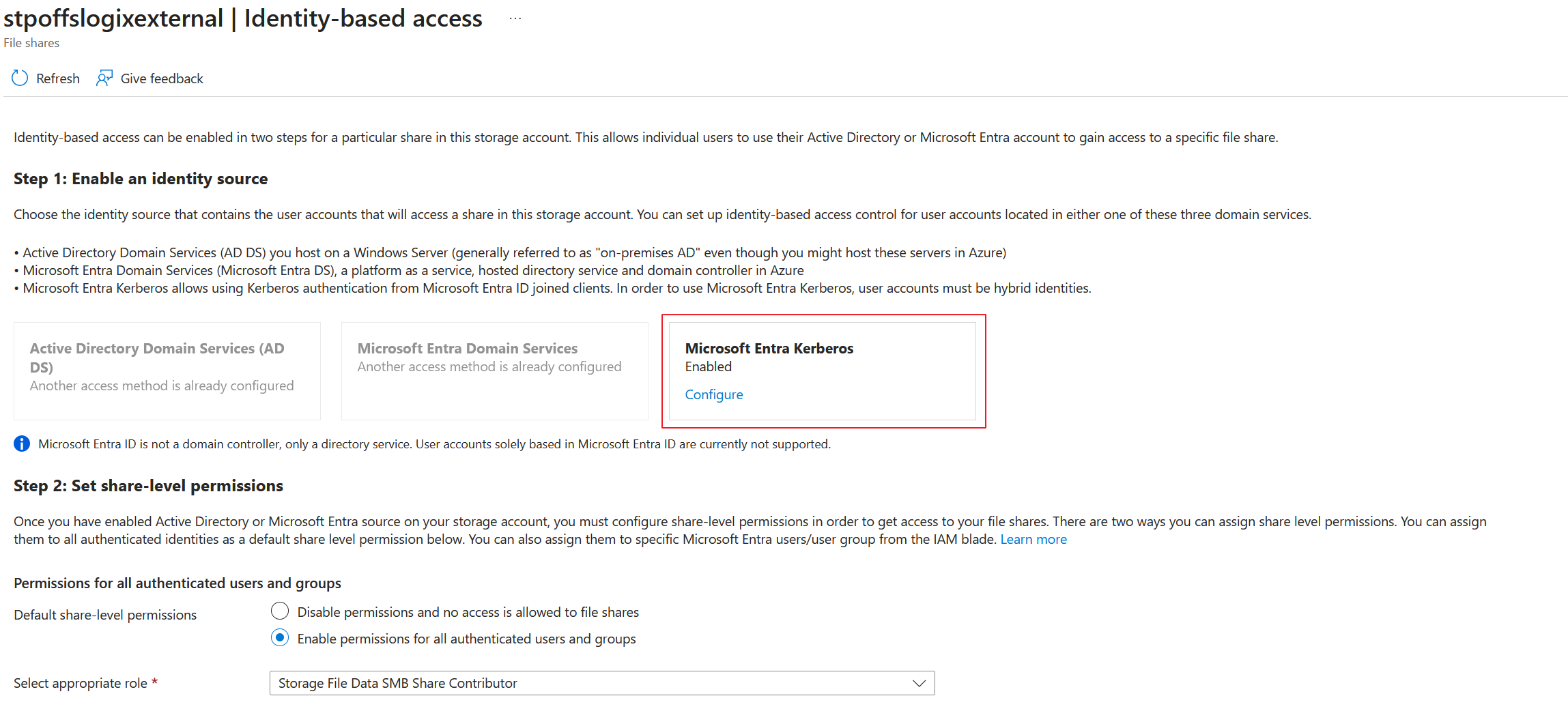Click the Enabled status under Entra Kerberos
Image resolution: width=1568 pixels, height=711 pixels.
point(708,367)
